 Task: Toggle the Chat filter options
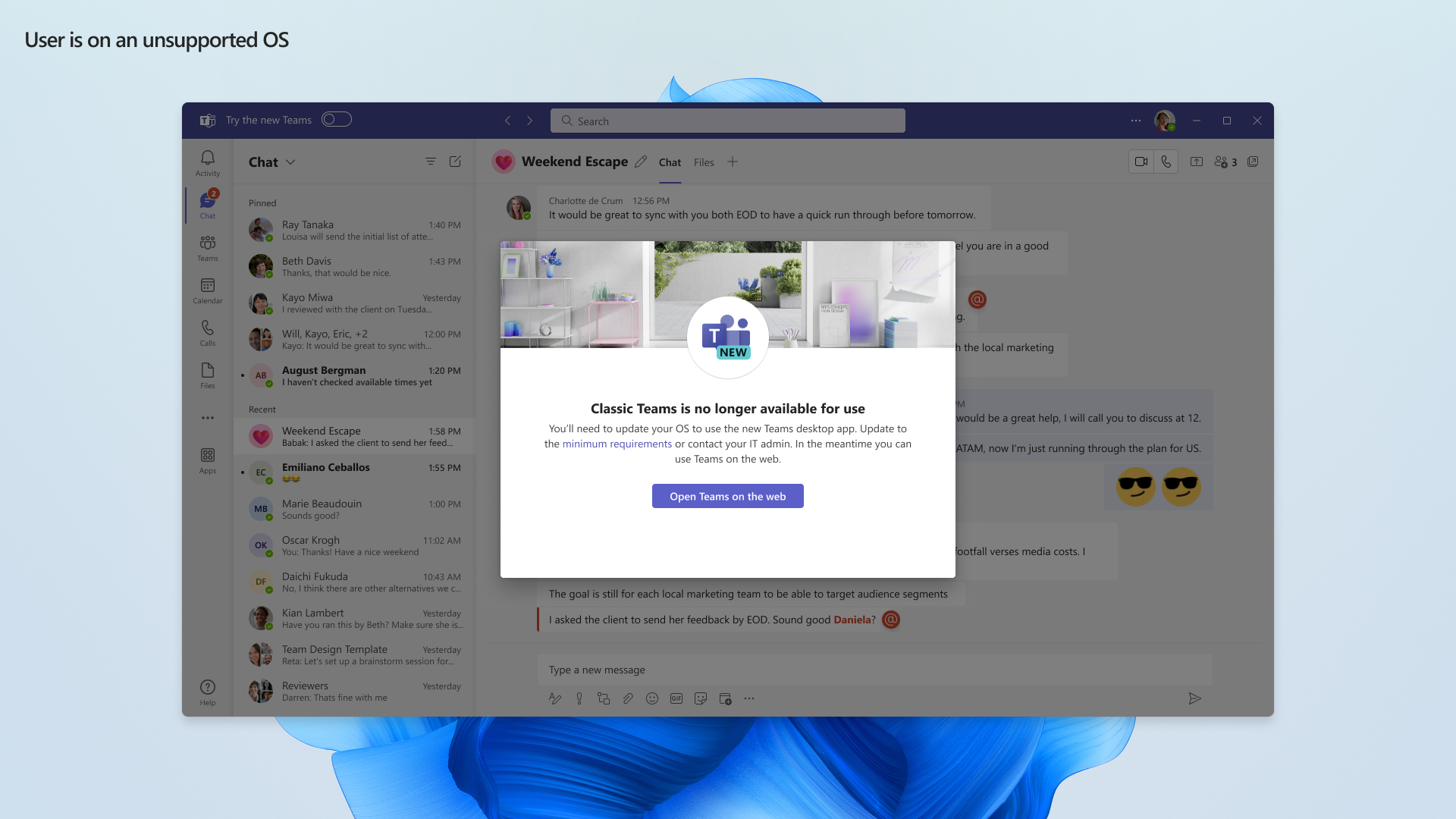[431, 161]
